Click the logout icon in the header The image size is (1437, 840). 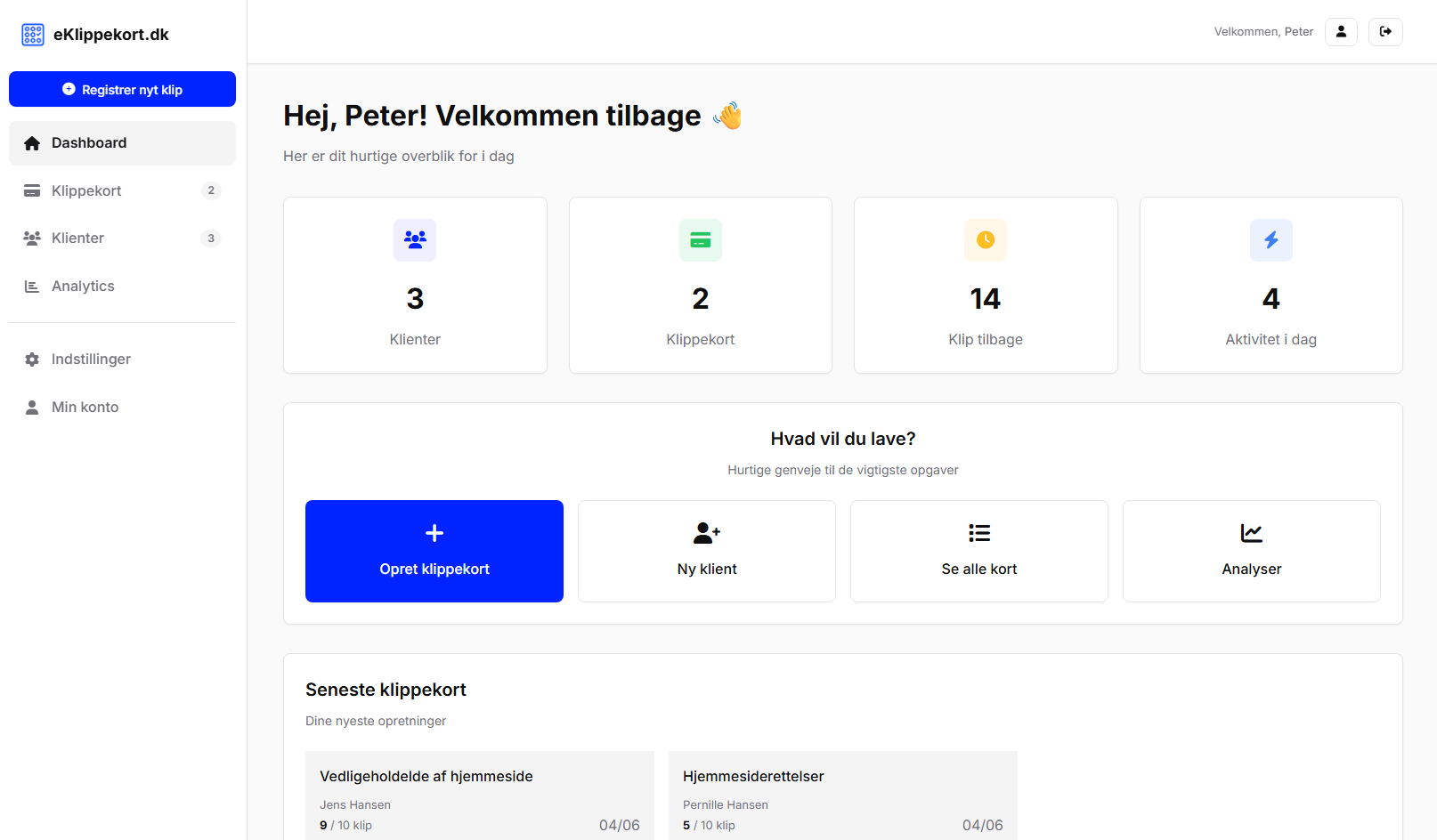pyautogui.click(x=1385, y=31)
